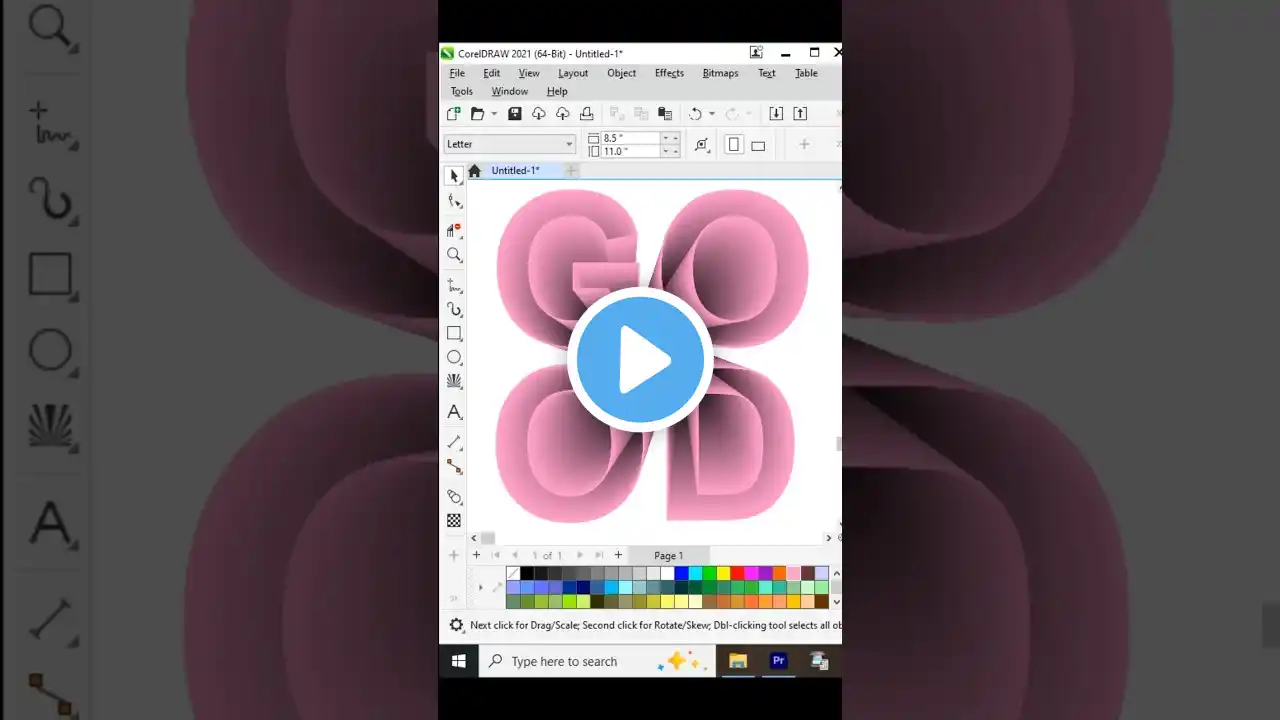Open the Layout menu

(573, 73)
